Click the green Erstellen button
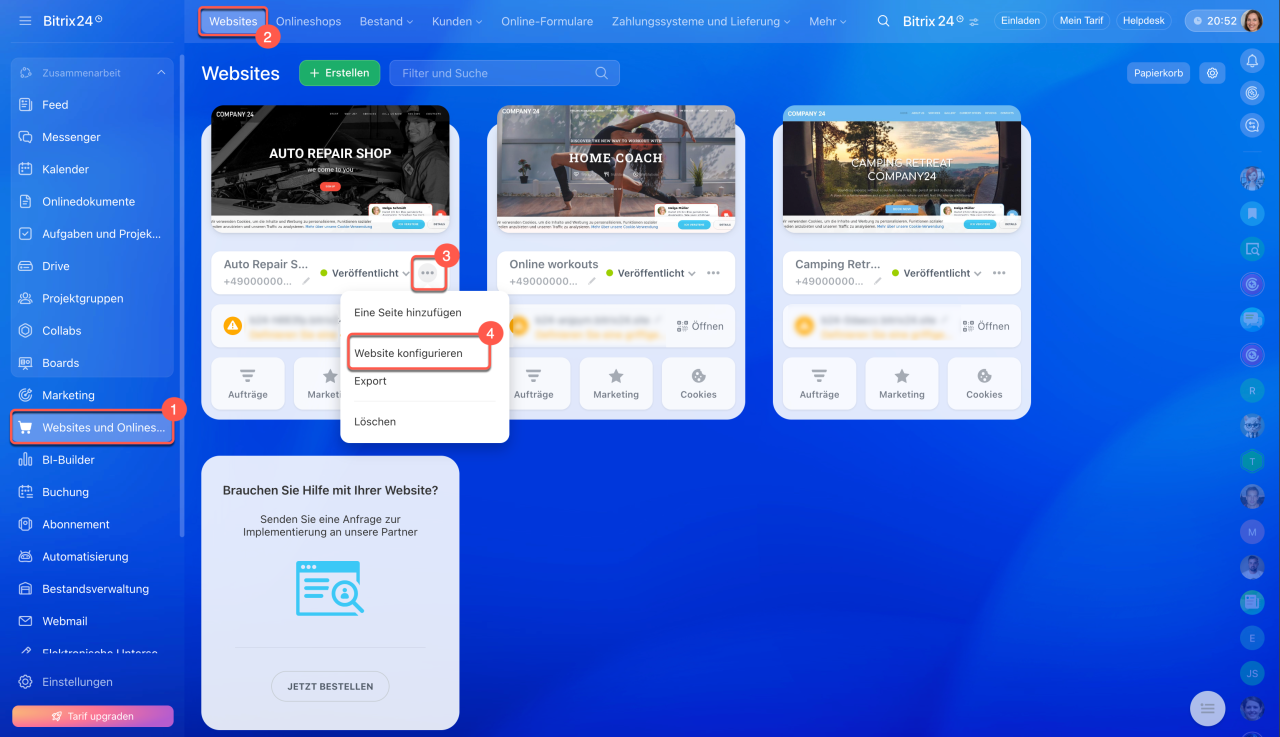This screenshot has height=737, width=1280. (x=340, y=73)
